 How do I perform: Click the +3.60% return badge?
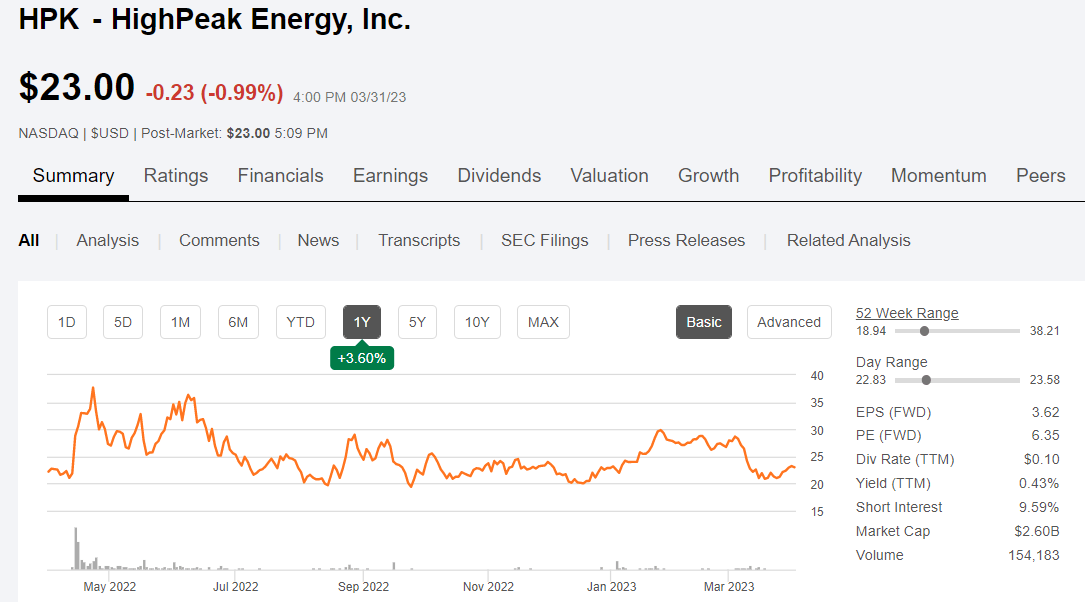(x=362, y=357)
